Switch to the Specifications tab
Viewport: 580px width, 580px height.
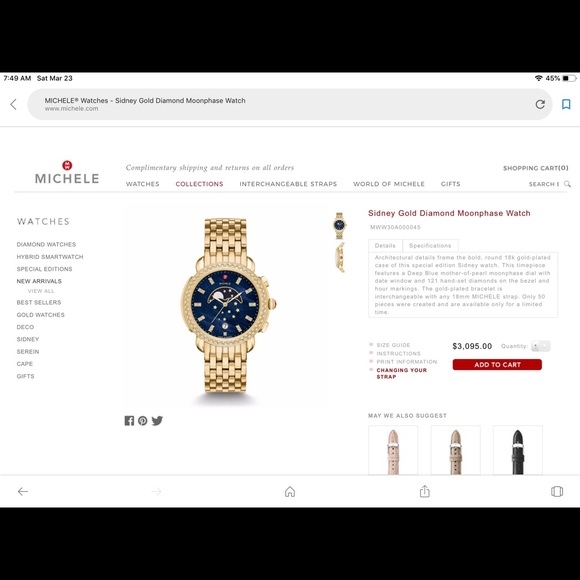430,246
